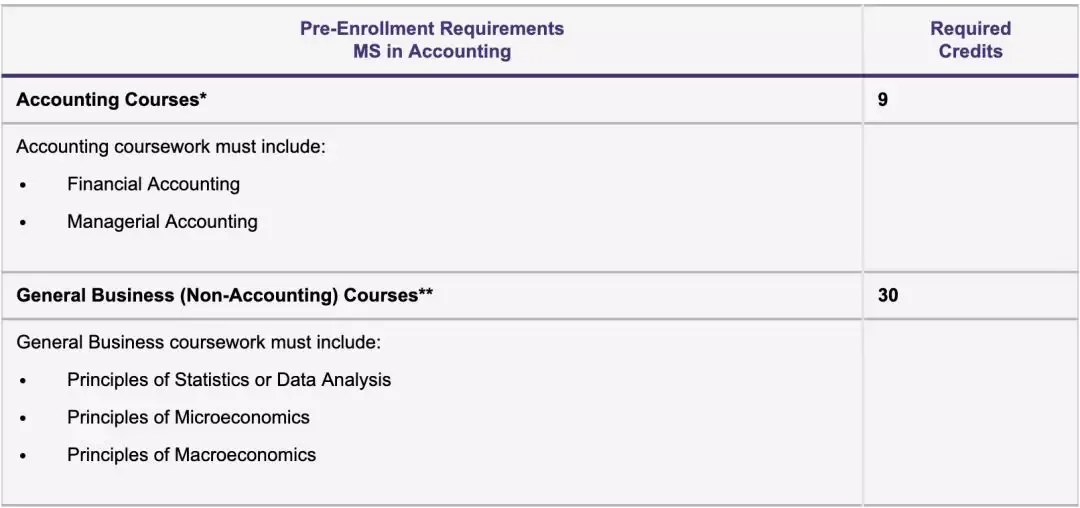The width and height of the screenshot is (1080, 508).
Task: Select the Managerial Accounting list item
Action: coord(162,222)
